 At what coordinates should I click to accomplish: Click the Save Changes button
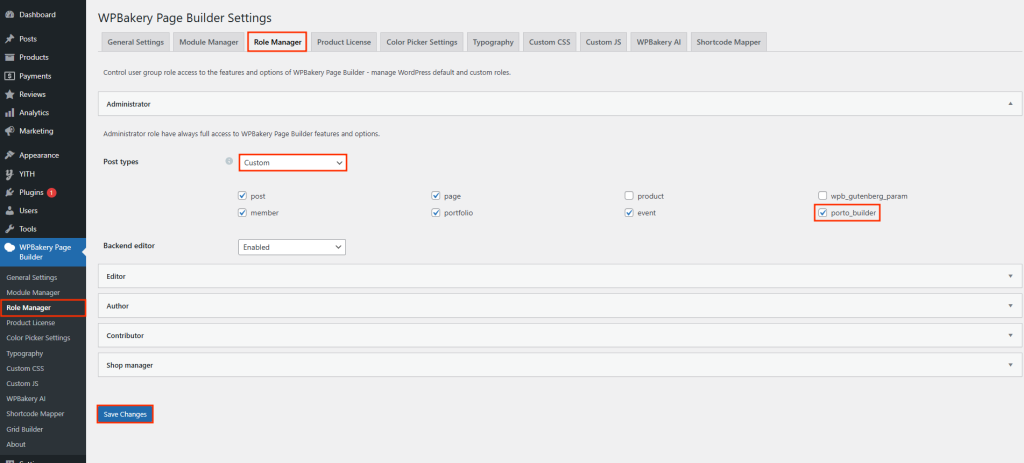[125, 414]
